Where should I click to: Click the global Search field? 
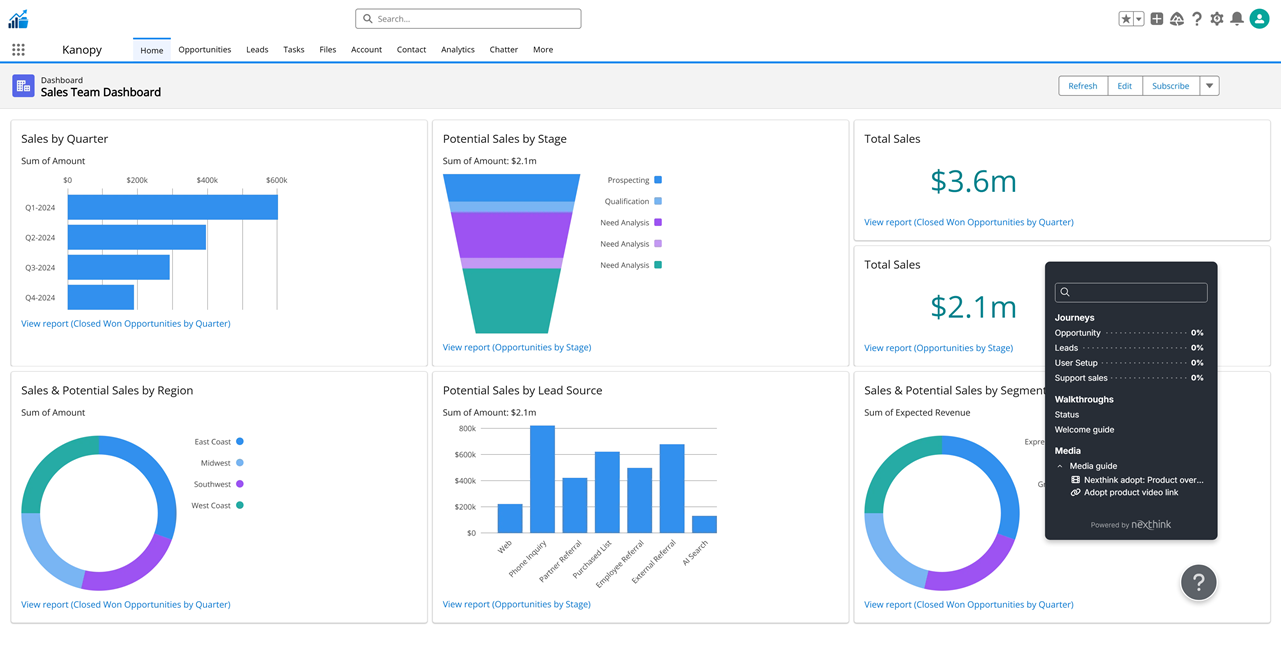[468, 19]
